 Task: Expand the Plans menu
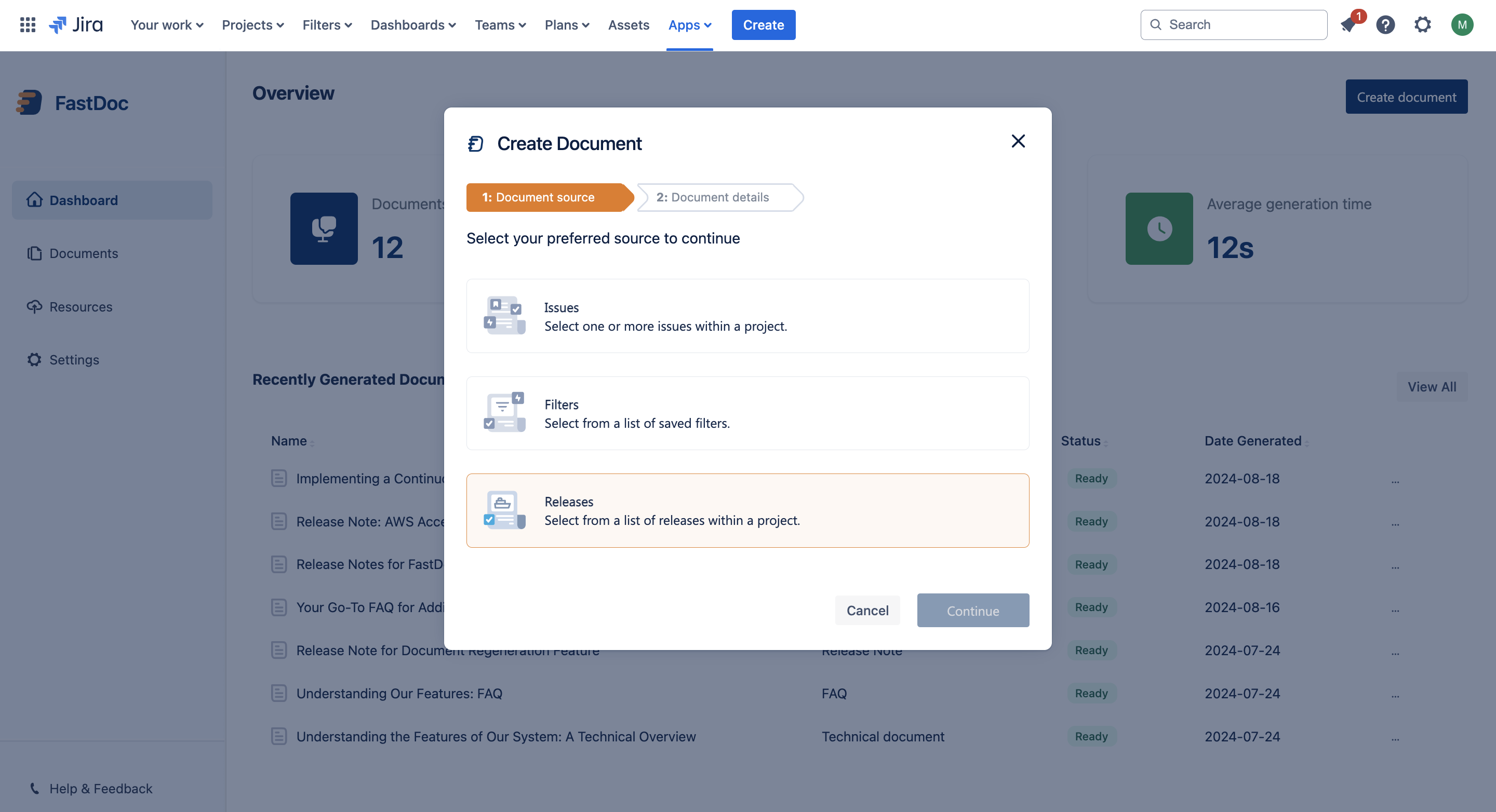pos(567,25)
